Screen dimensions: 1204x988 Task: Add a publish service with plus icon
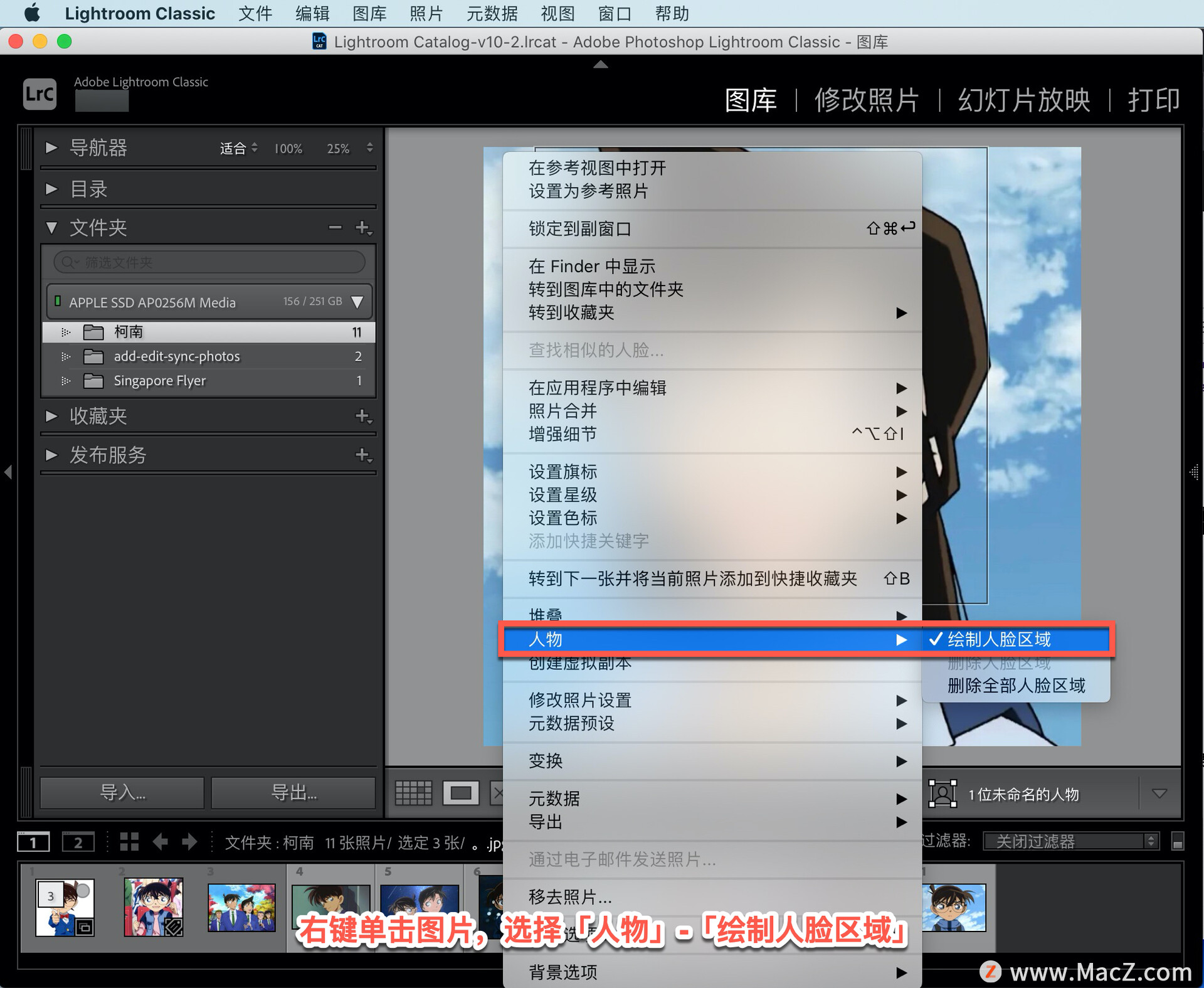coord(363,455)
